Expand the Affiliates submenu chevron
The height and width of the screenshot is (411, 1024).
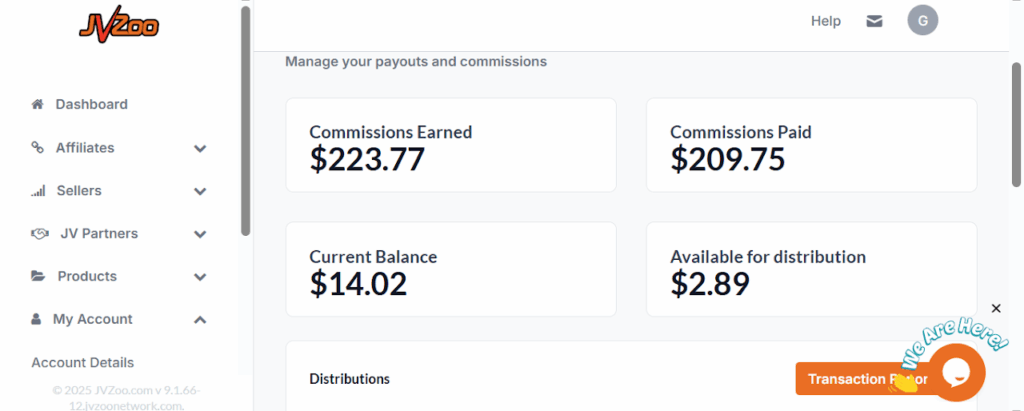click(x=200, y=148)
